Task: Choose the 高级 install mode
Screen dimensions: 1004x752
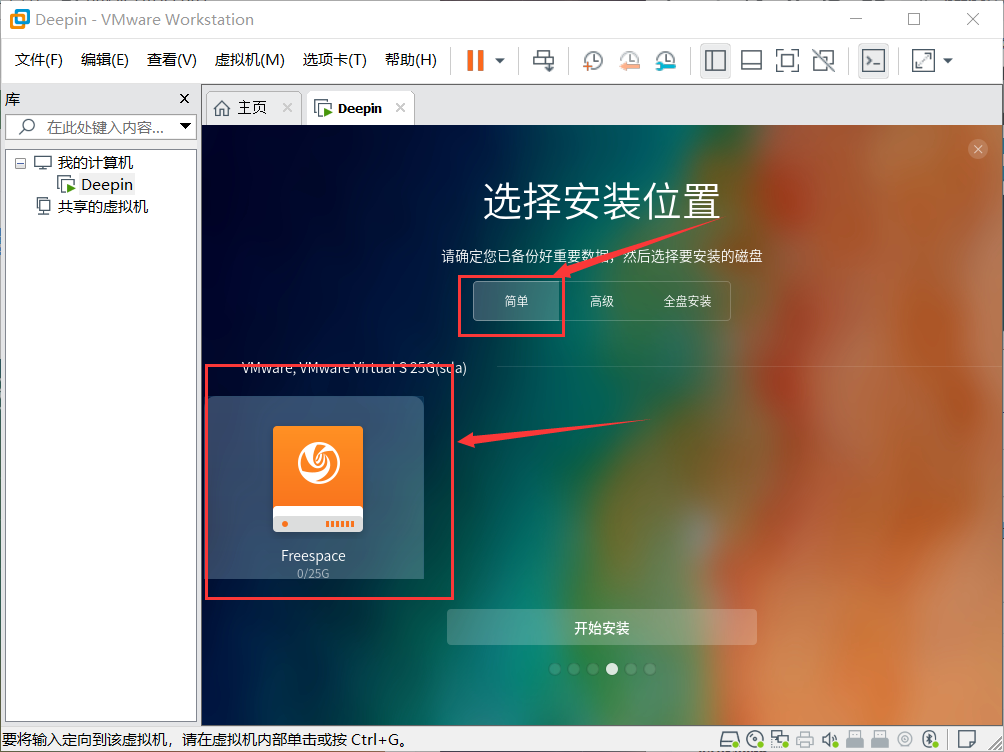Action: click(x=601, y=301)
